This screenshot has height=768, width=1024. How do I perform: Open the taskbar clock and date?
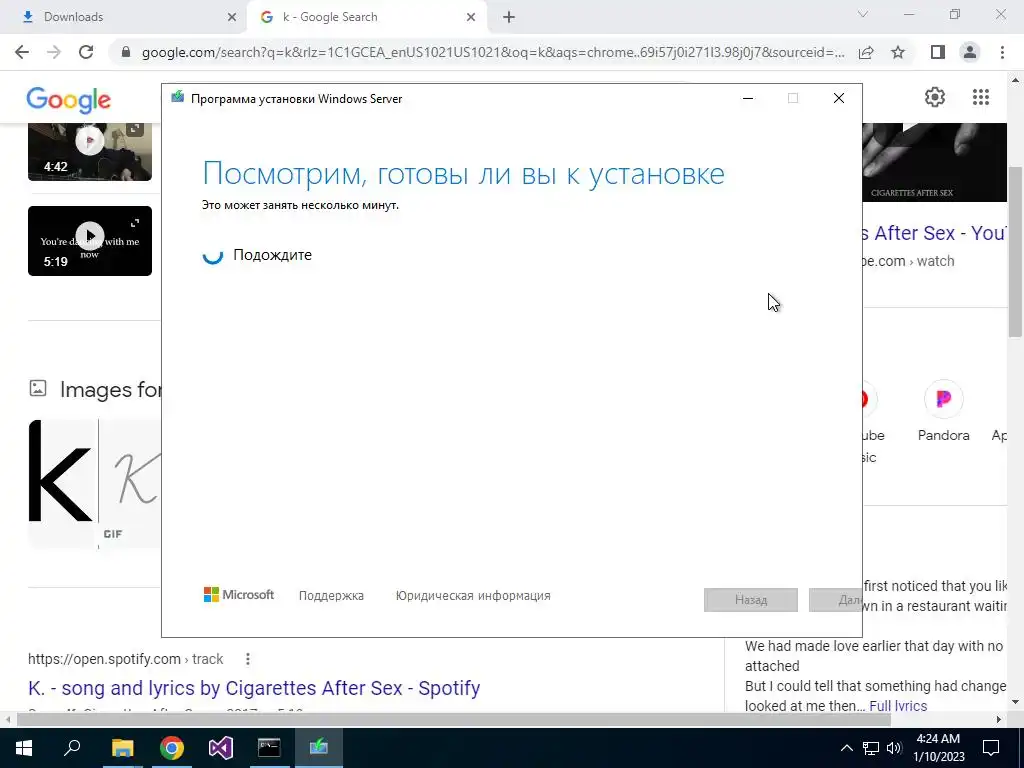tap(938, 748)
